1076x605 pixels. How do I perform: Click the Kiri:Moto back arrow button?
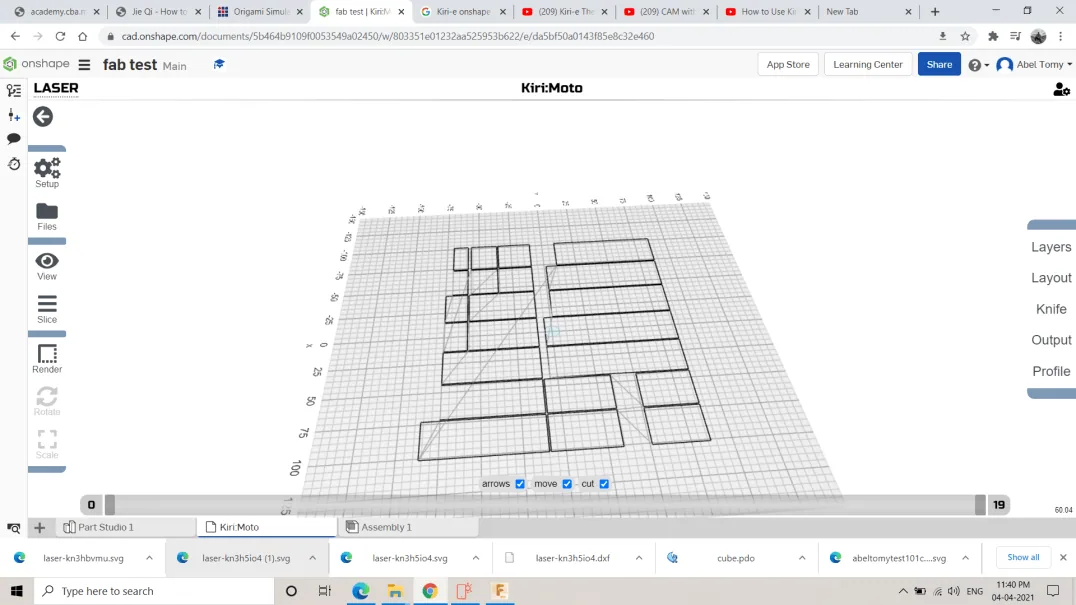pos(43,117)
